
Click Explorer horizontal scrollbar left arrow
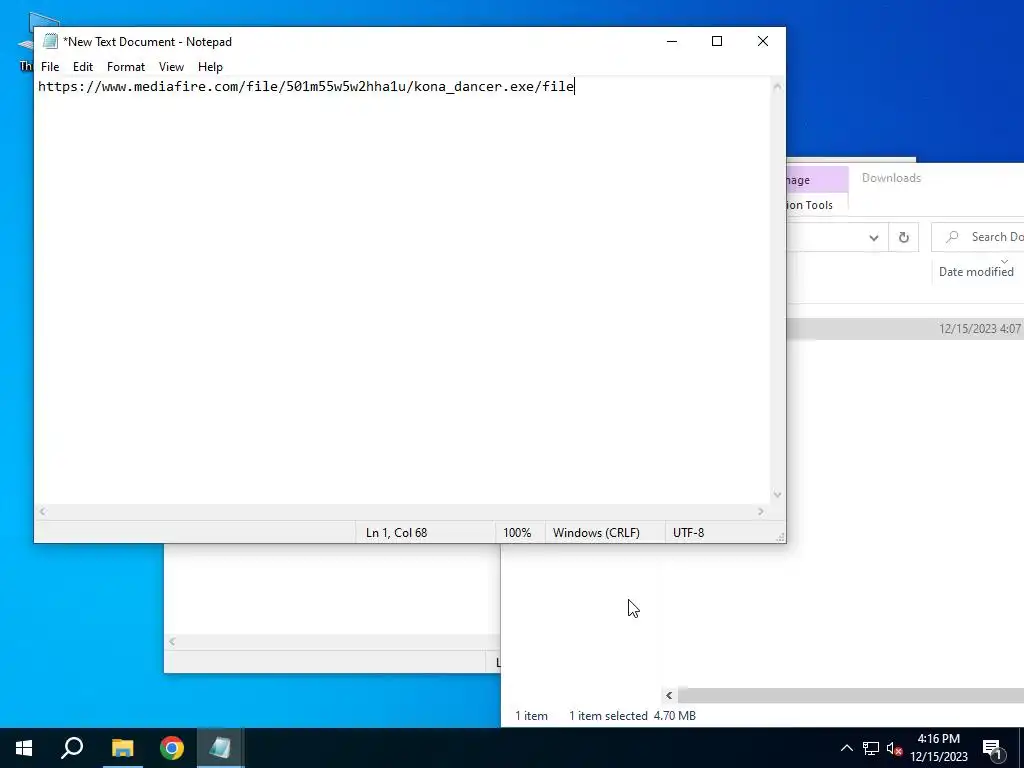click(x=669, y=696)
